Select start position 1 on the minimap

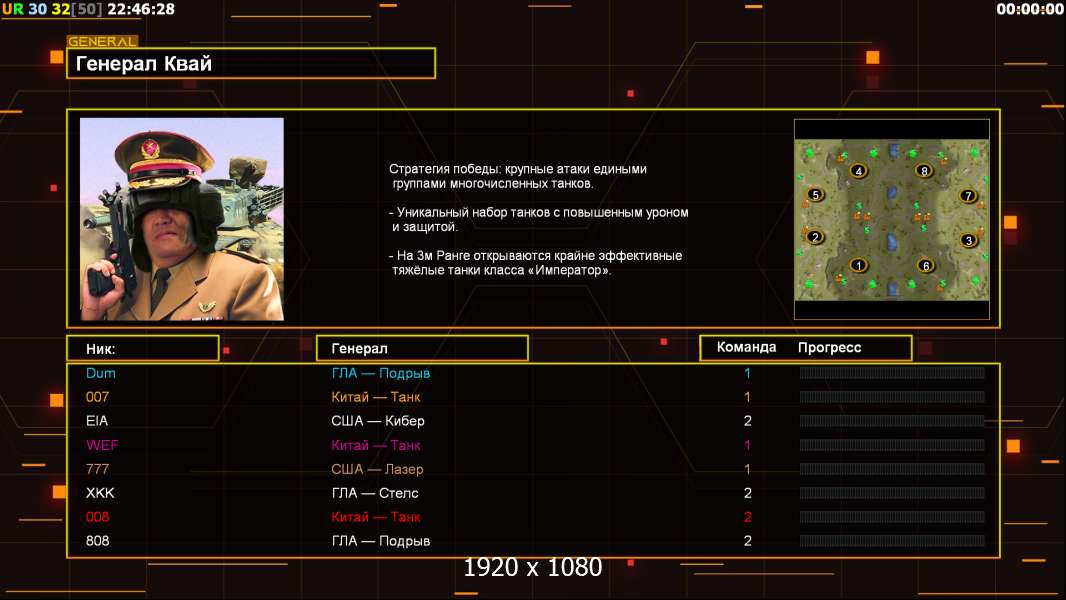click(858, 265)
